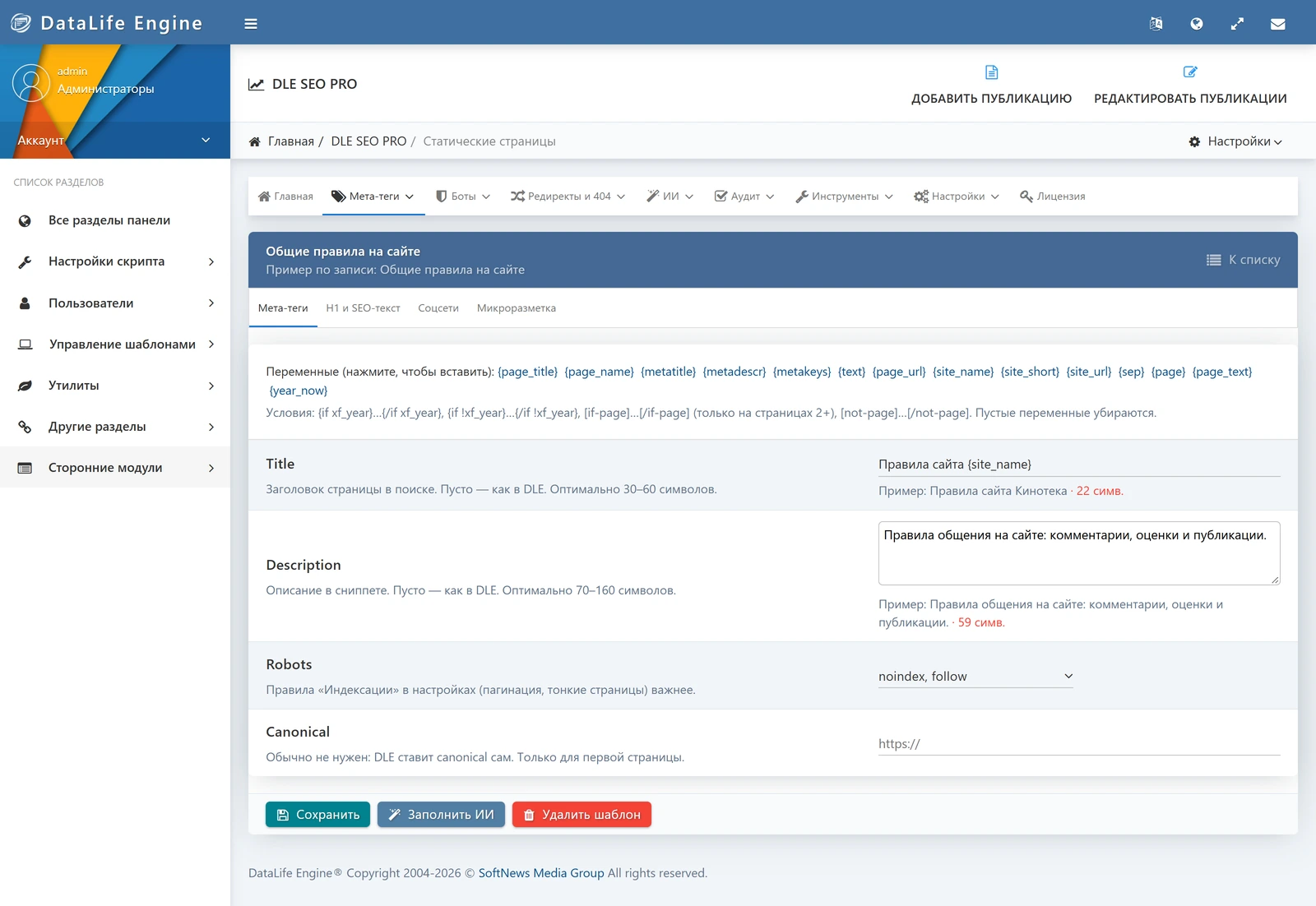Click the key icon beside Лицензия
Screen dimensions: 1316x906
[x=1026, y=196]
